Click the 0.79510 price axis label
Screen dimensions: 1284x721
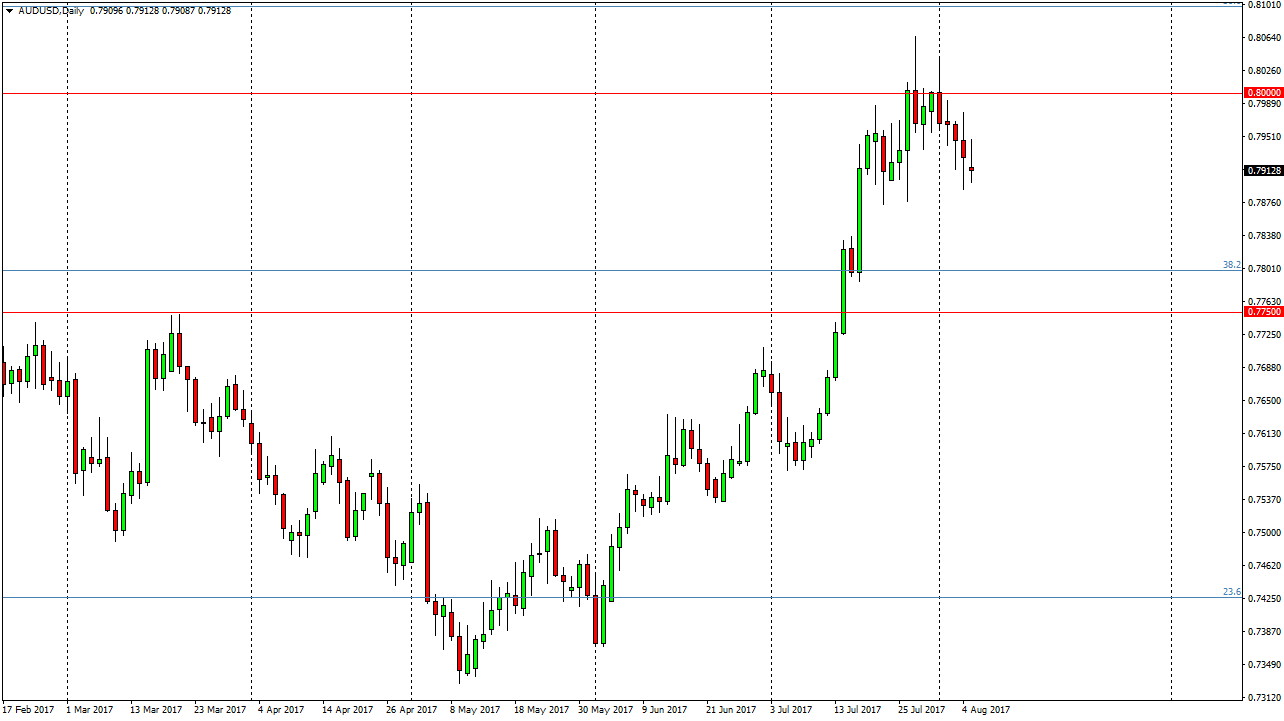coord(1264,137)
